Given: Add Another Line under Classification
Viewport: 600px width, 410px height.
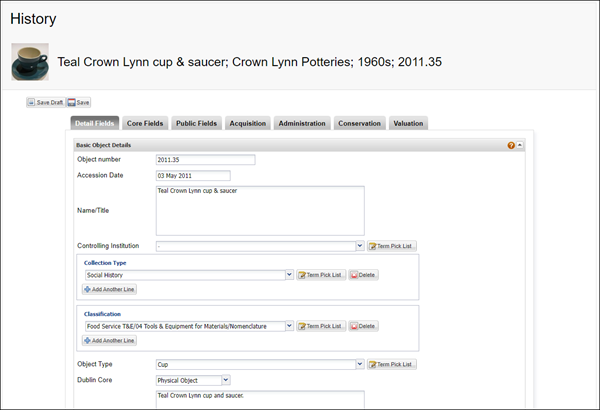Looking at the screenshot, I should point(109,340).
